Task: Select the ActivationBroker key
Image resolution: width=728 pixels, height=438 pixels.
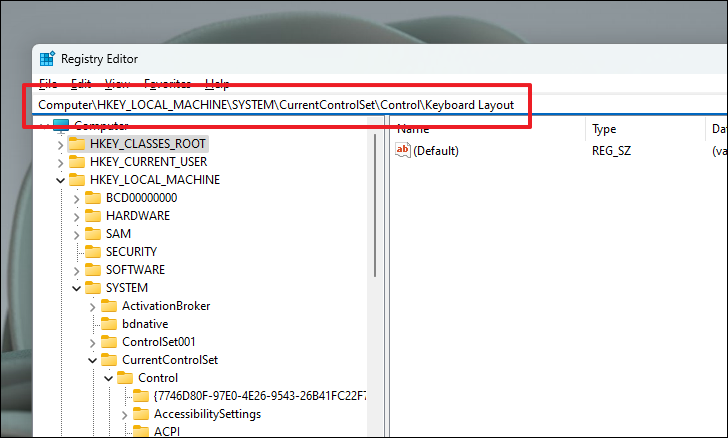Action: pyautogui.click(x=166, y=306)
